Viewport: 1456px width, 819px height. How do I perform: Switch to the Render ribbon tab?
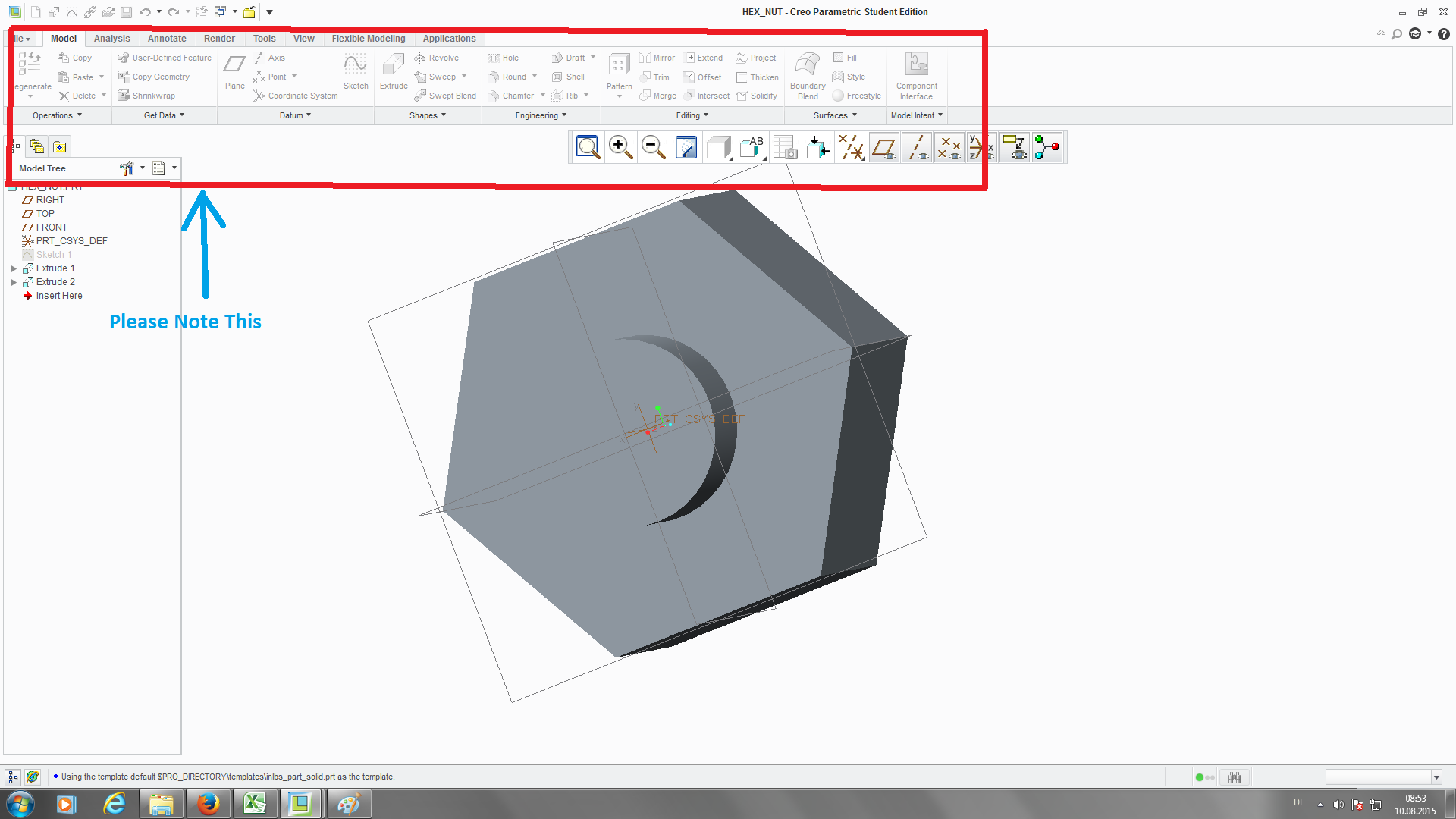click(x=219, y=39)
